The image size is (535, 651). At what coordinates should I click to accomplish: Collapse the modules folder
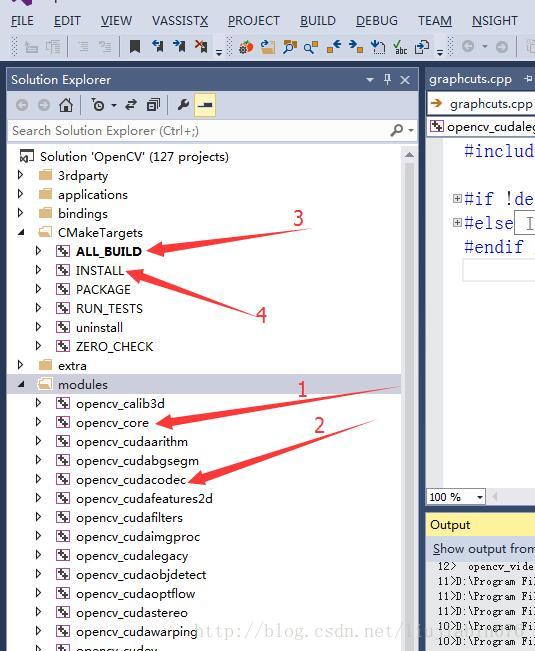tap(21, 384)
